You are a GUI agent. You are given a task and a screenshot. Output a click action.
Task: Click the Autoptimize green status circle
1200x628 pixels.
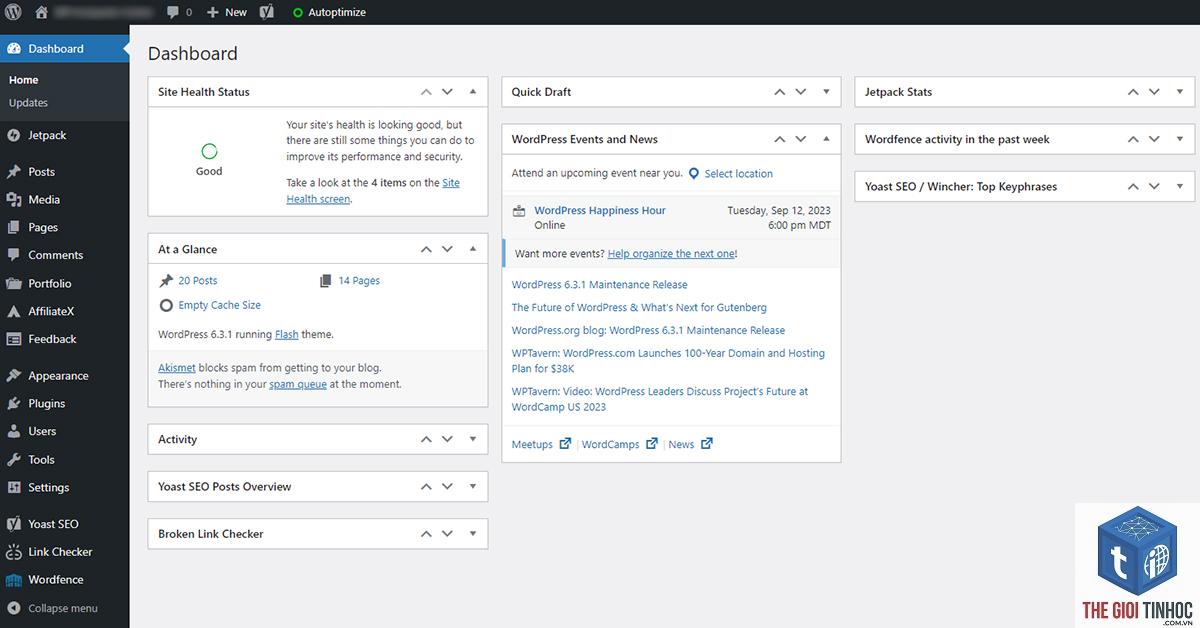click(298, 13)
